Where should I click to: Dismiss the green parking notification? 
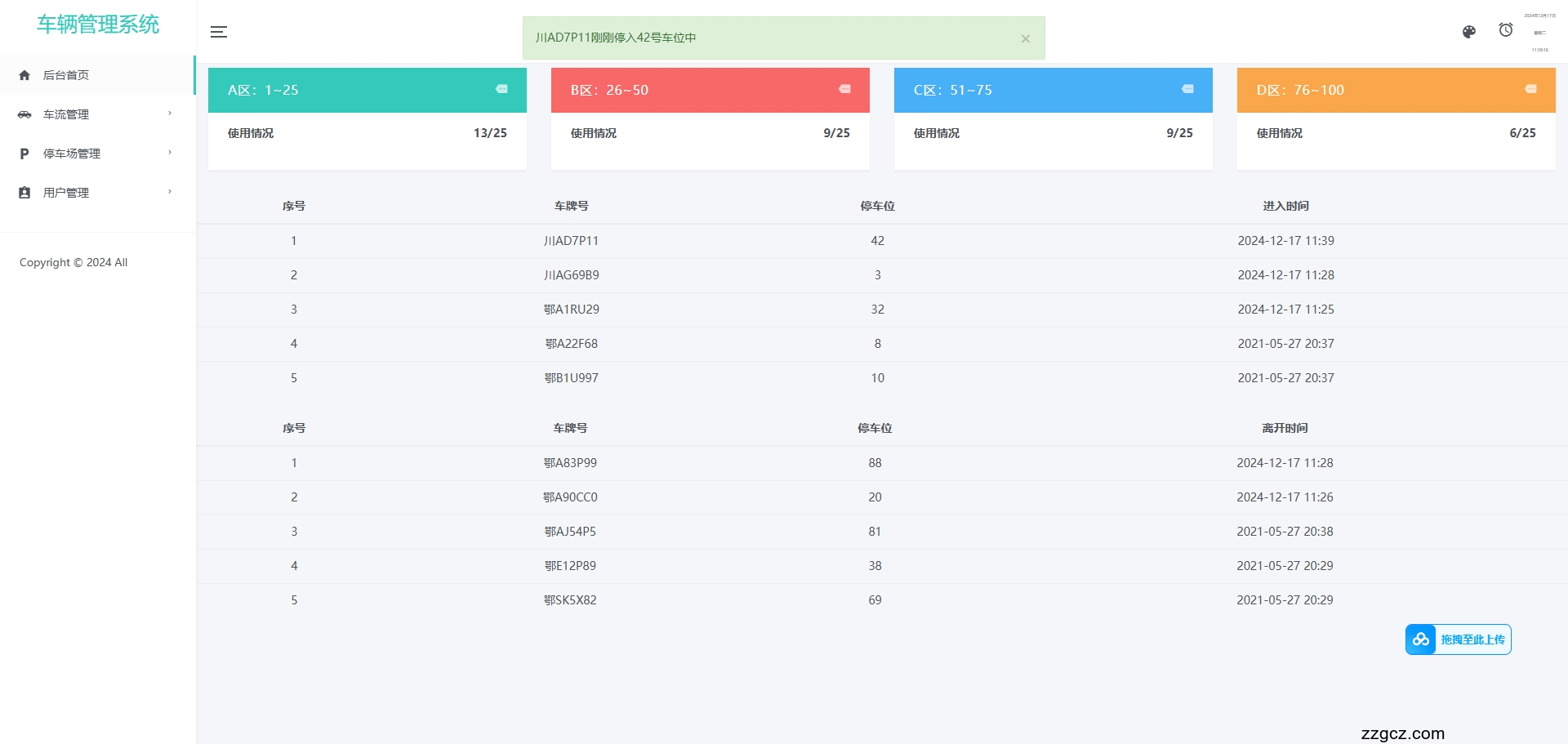click(x=1026, y=38)
